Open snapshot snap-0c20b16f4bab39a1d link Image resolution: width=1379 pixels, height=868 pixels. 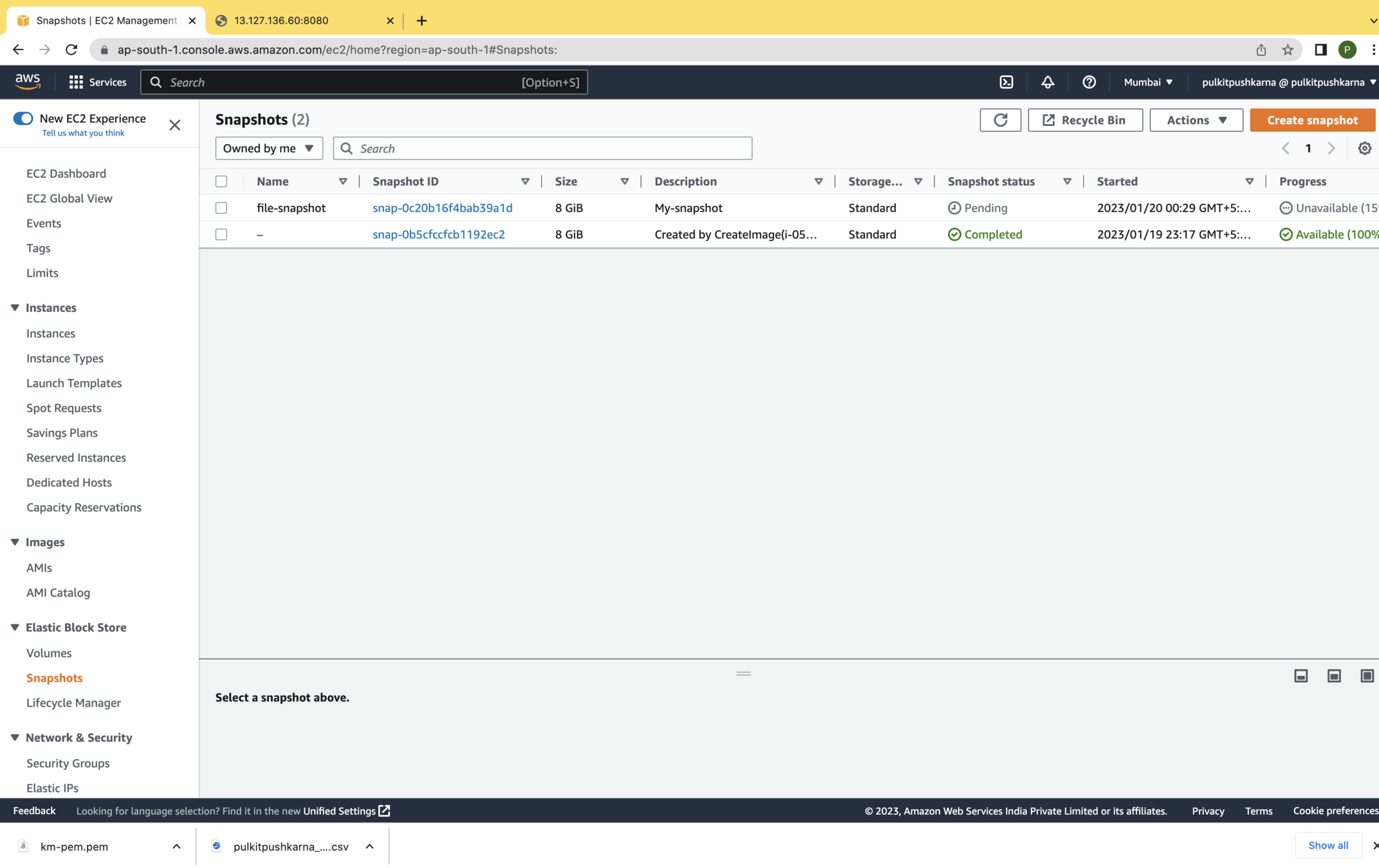coord(442,208)
